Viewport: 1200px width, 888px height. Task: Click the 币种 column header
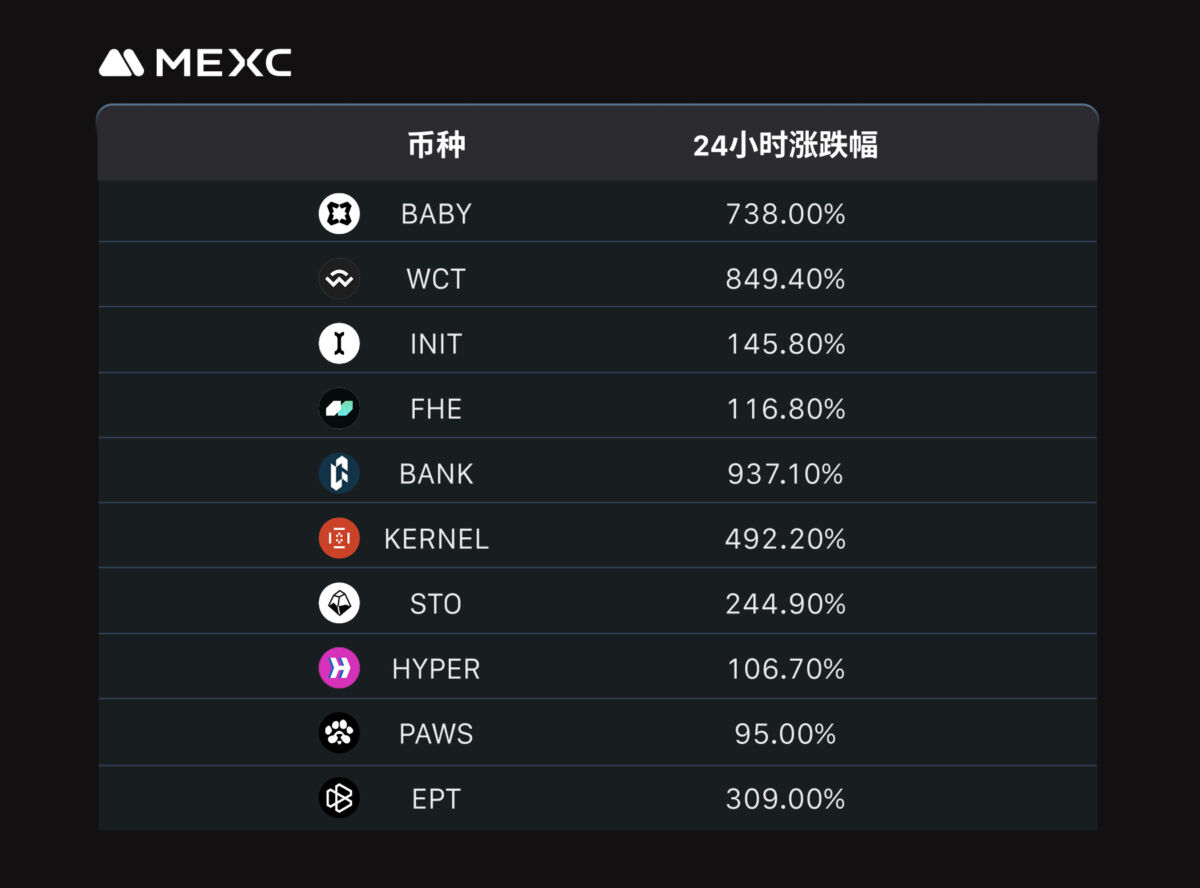coord(436,146)
